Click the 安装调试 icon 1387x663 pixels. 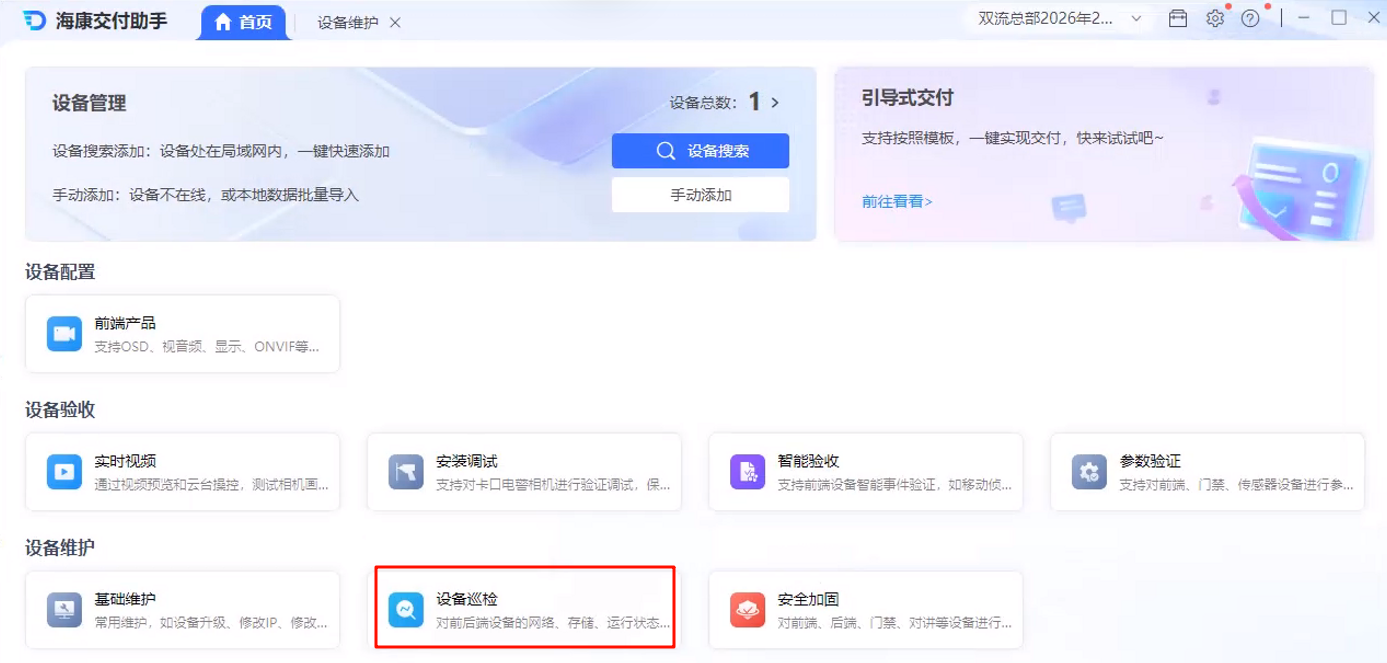406,471
